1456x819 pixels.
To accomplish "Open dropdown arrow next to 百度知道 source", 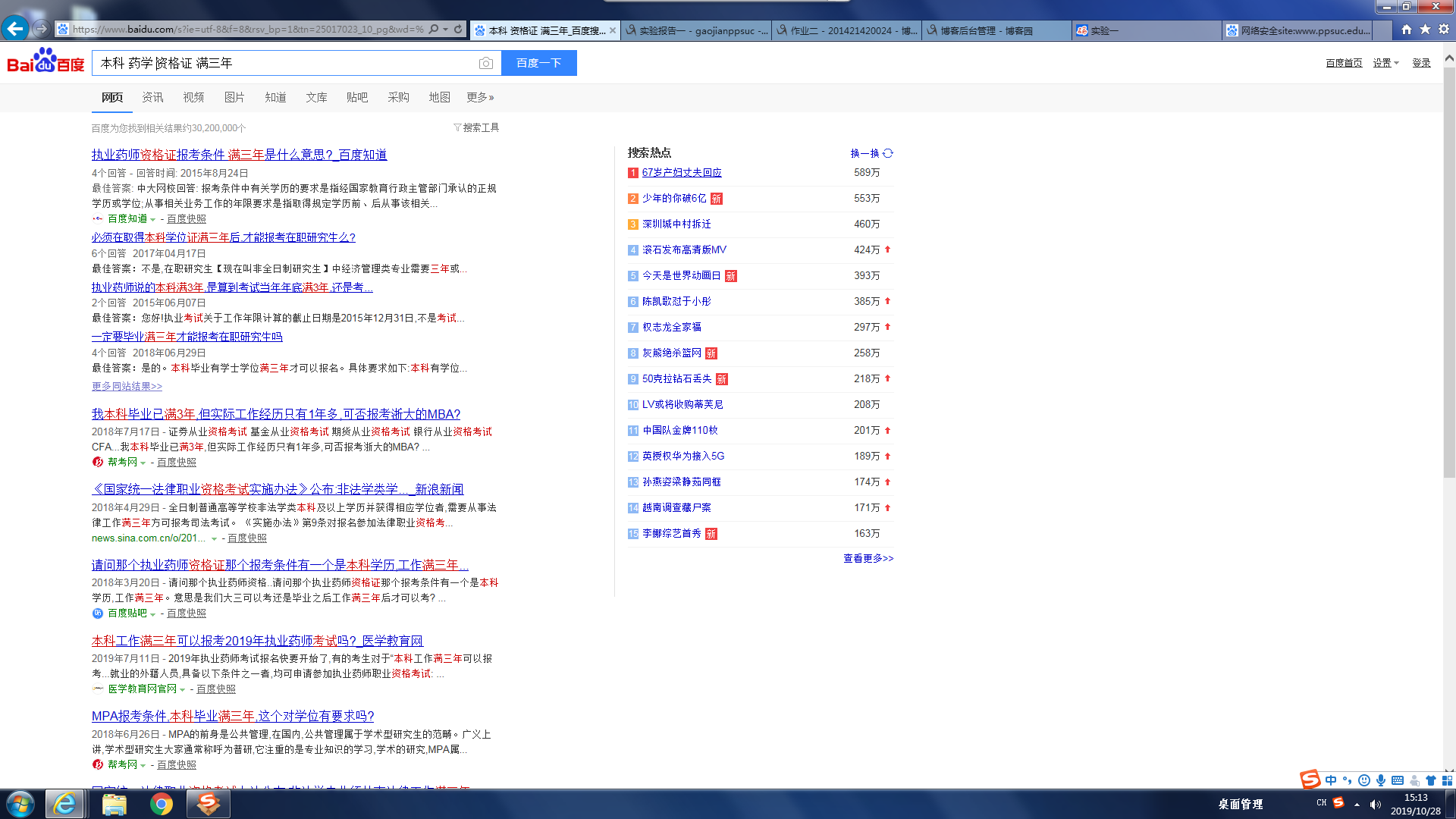I will [x=153, y=219].
